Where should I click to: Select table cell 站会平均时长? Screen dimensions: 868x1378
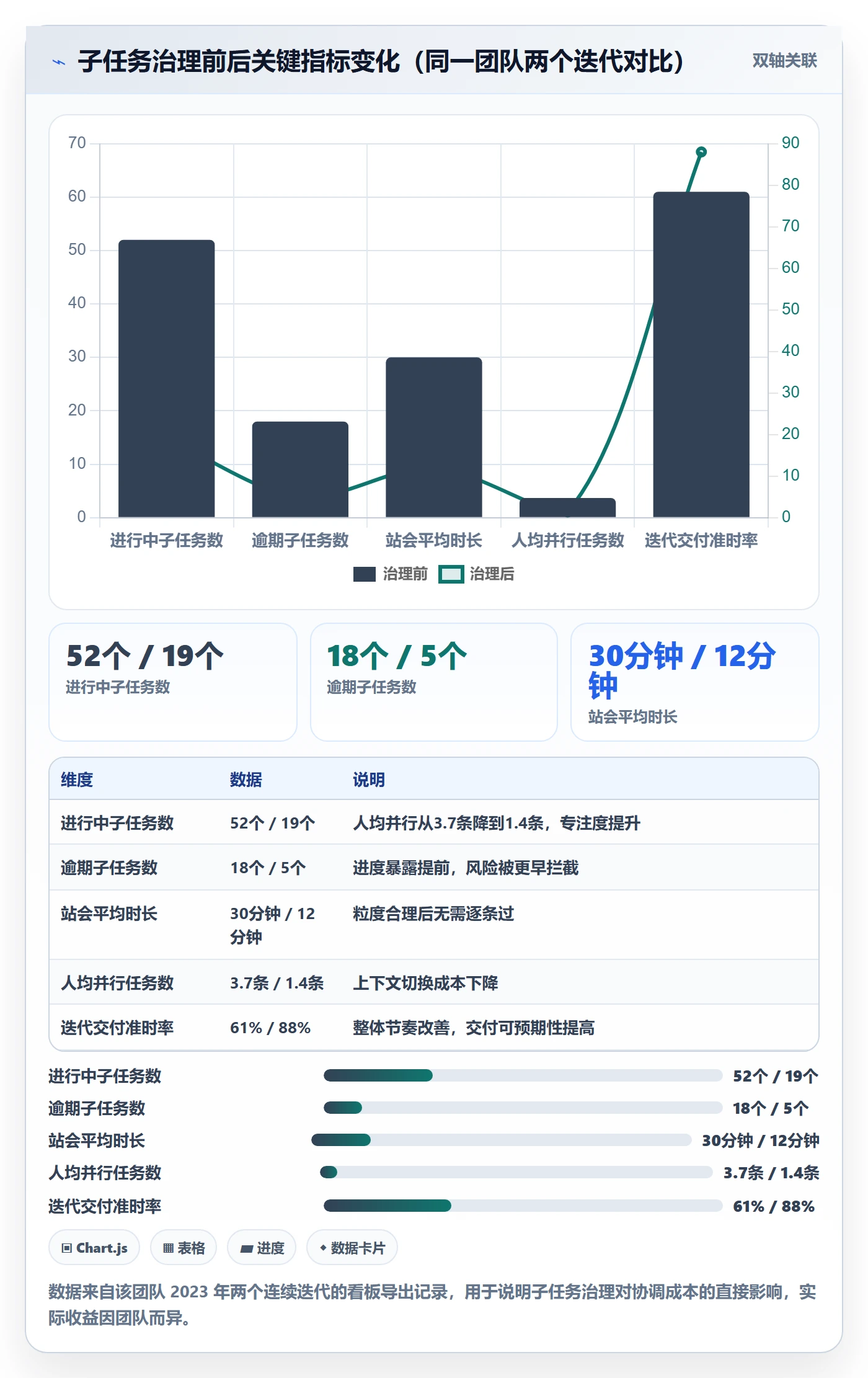[x=109, y=913]
